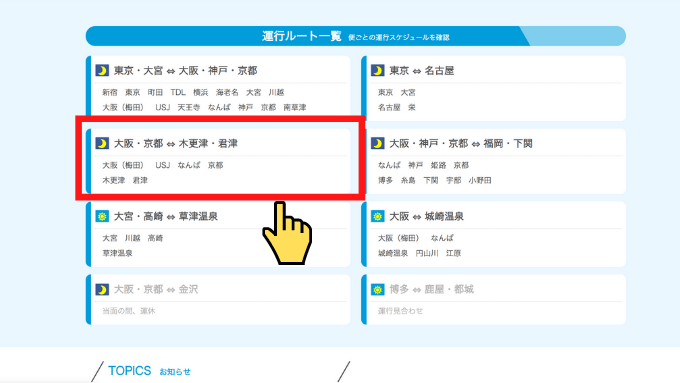The image size is (680, 383).
Task: Click moon icon beside 大阪・神戸・京都⇔福岡・下関
Action: tap(377, 143)
